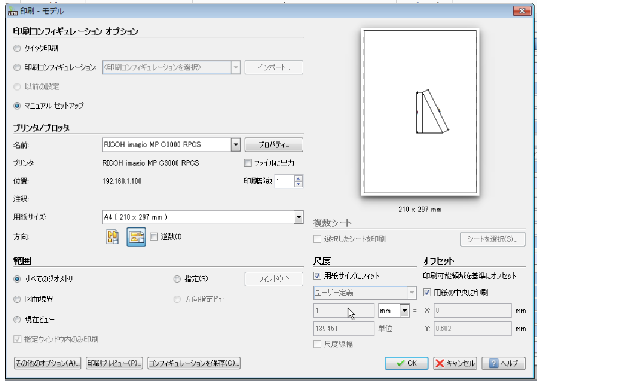
Task: Click the インポート button
Action: click(274, 67)
